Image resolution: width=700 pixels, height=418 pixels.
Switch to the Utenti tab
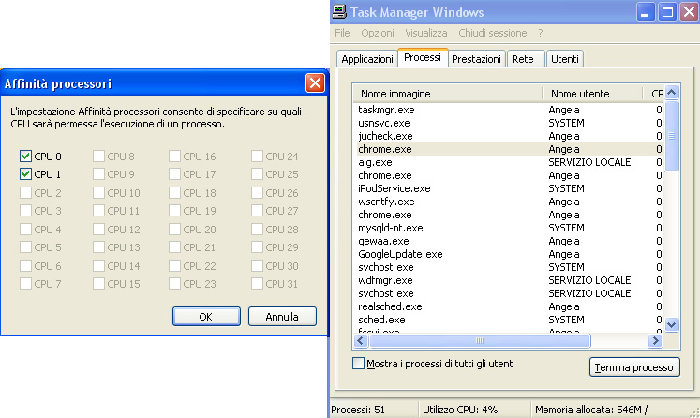pyautogui.click(x=565, y=59)
